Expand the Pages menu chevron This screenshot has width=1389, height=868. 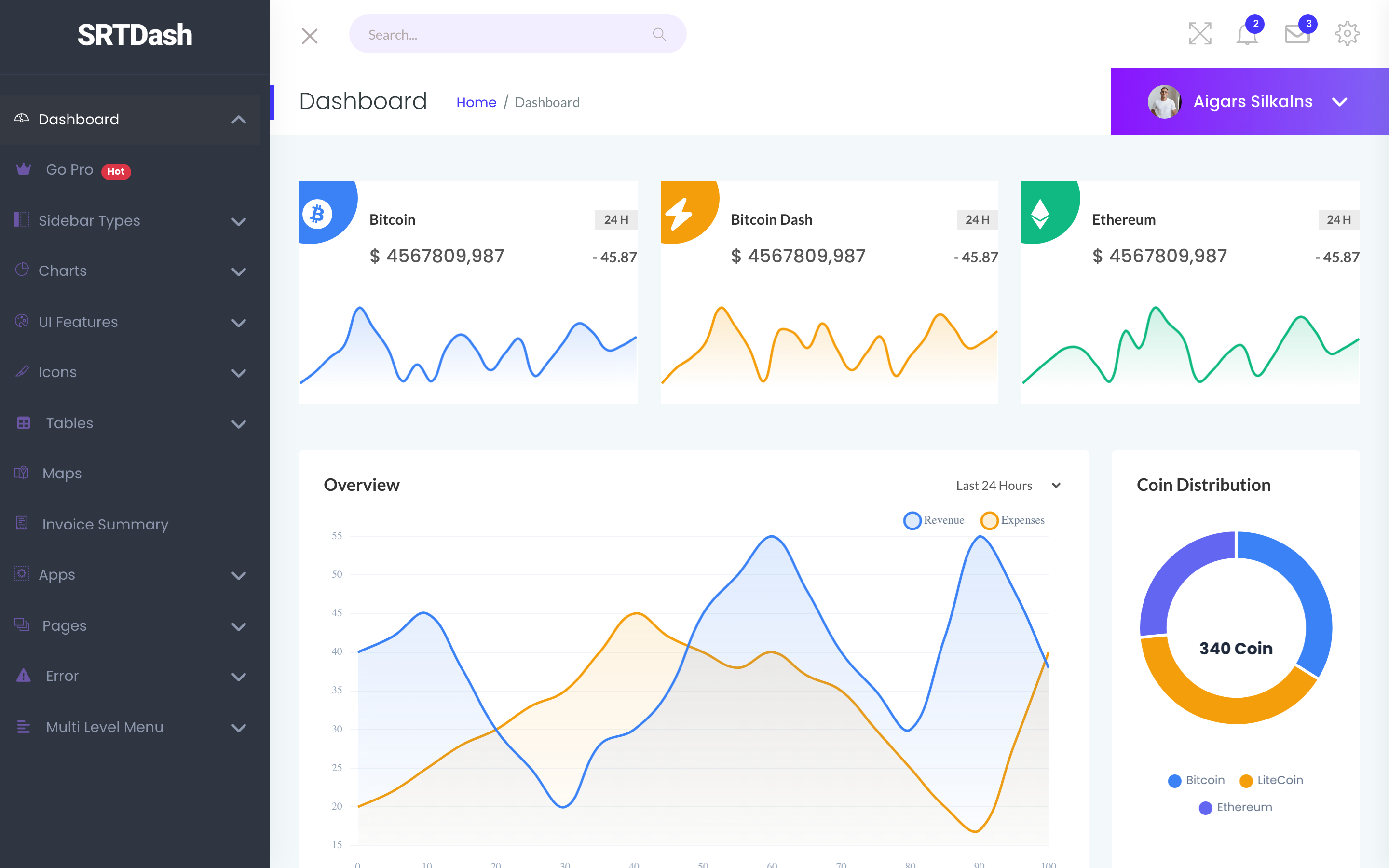coord(239,626)
